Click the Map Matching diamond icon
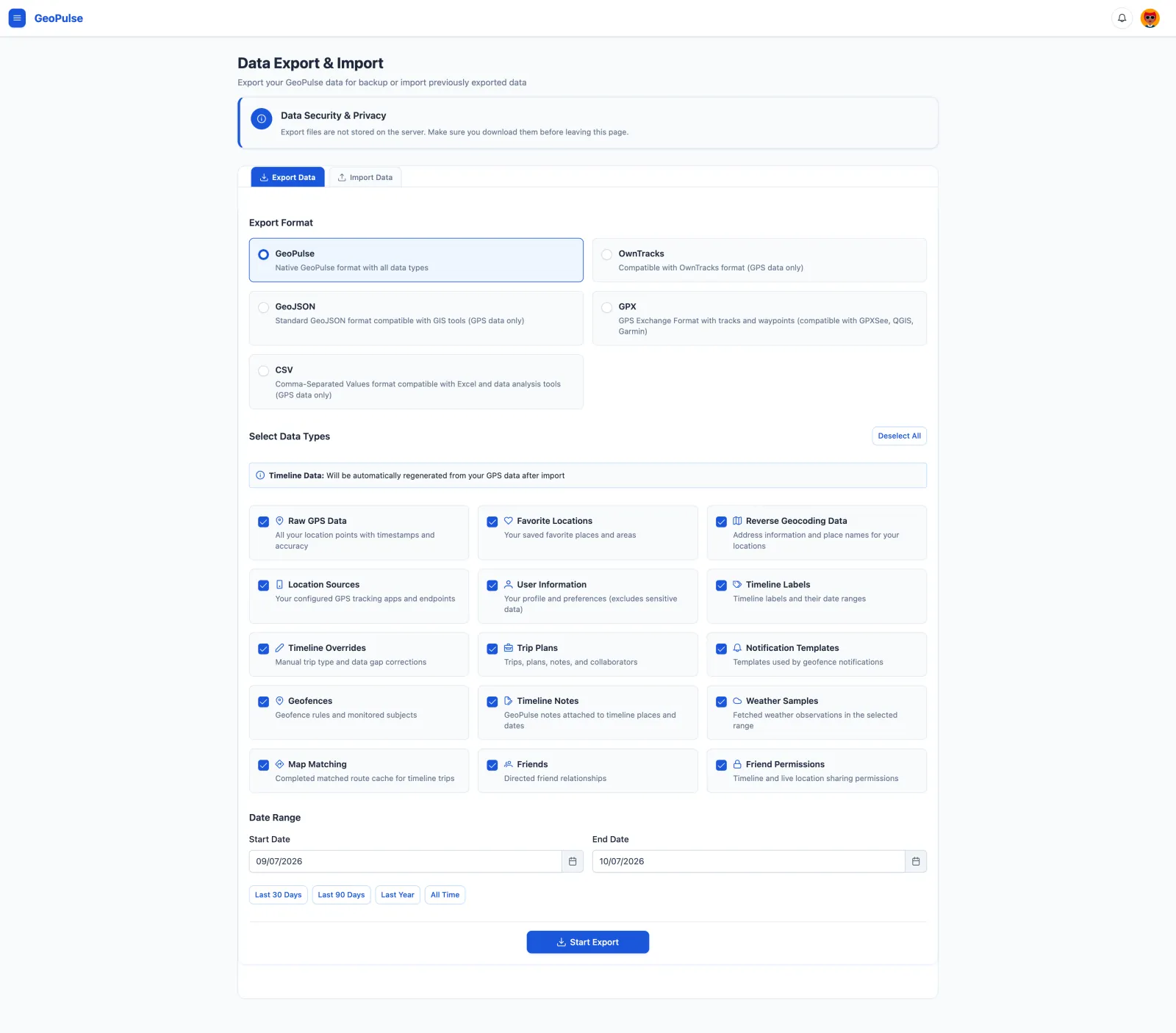The width and height of the screenshot is (1176, 1033). [x=279, y=764]
